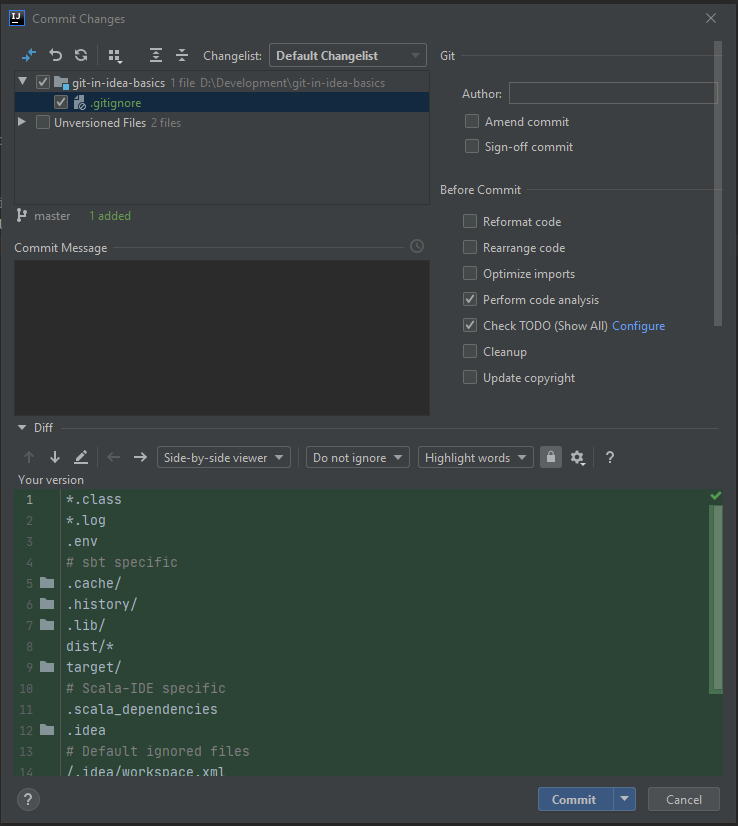Image resolution: width=738 pixels, height=826 pixels.
Task: Enable Sign-off commit checkbox
Action: pyautogui.click(x=471, y=146)
